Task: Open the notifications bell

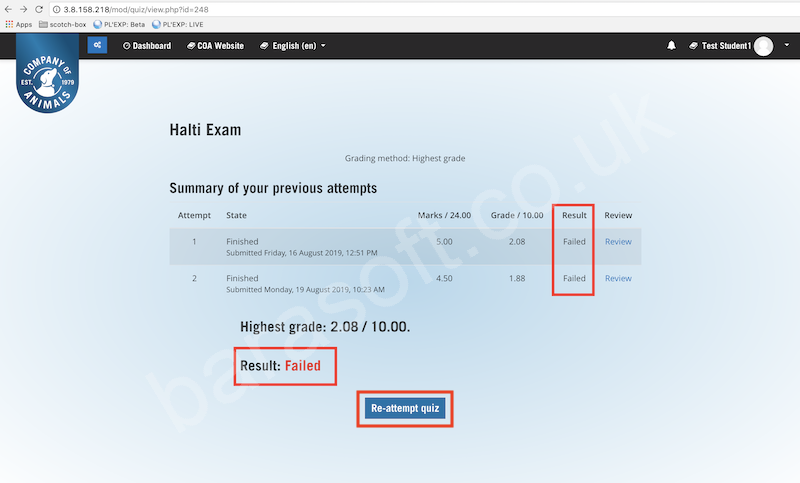Action: pyautogui.click(x=671, y=45)
